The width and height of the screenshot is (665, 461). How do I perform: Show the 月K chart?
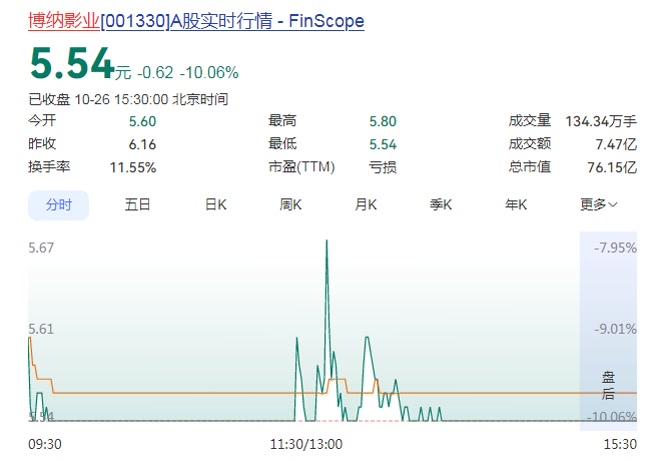tap(366, 205)
